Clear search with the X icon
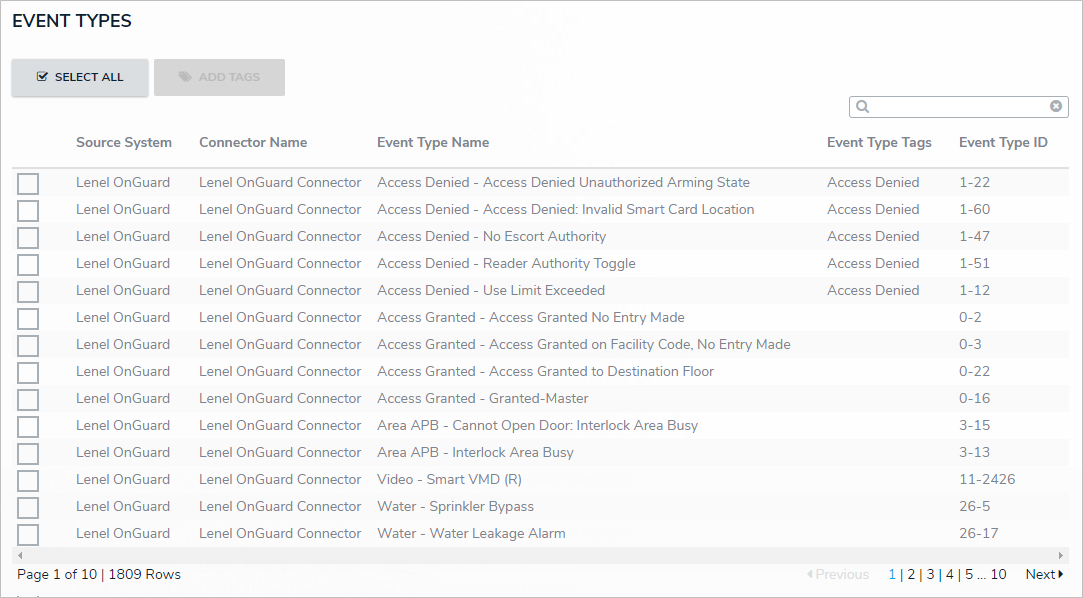Image resolution: width=1083 pixels, height=598 pixels. coord(1056,106)
